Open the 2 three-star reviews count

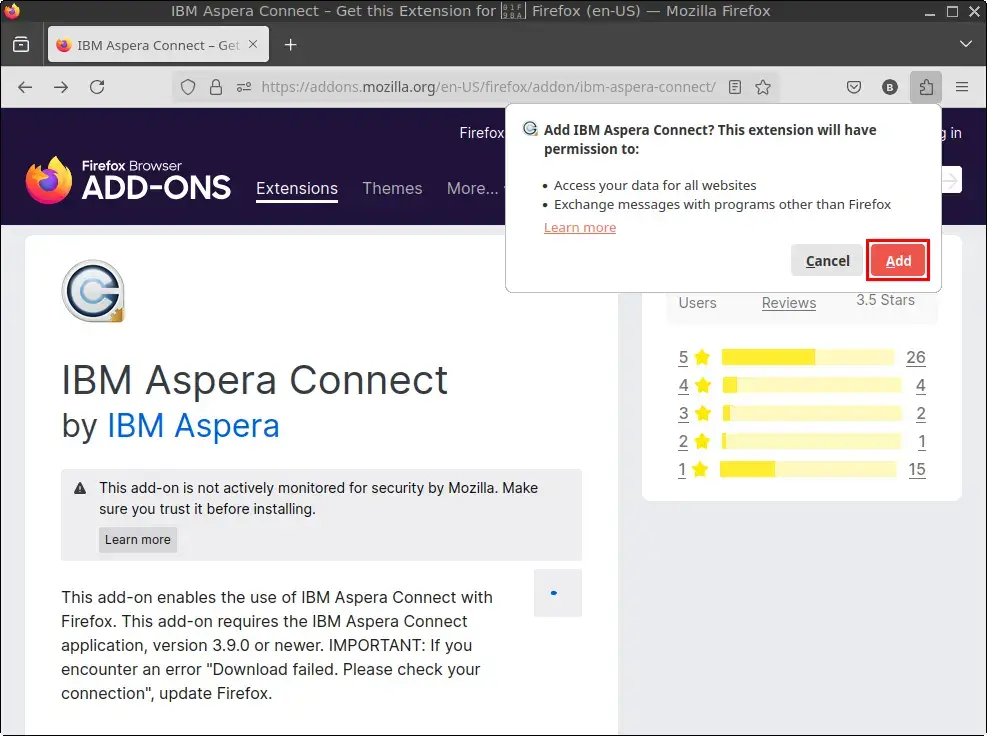pyautogui.click(x=920, y=414)
